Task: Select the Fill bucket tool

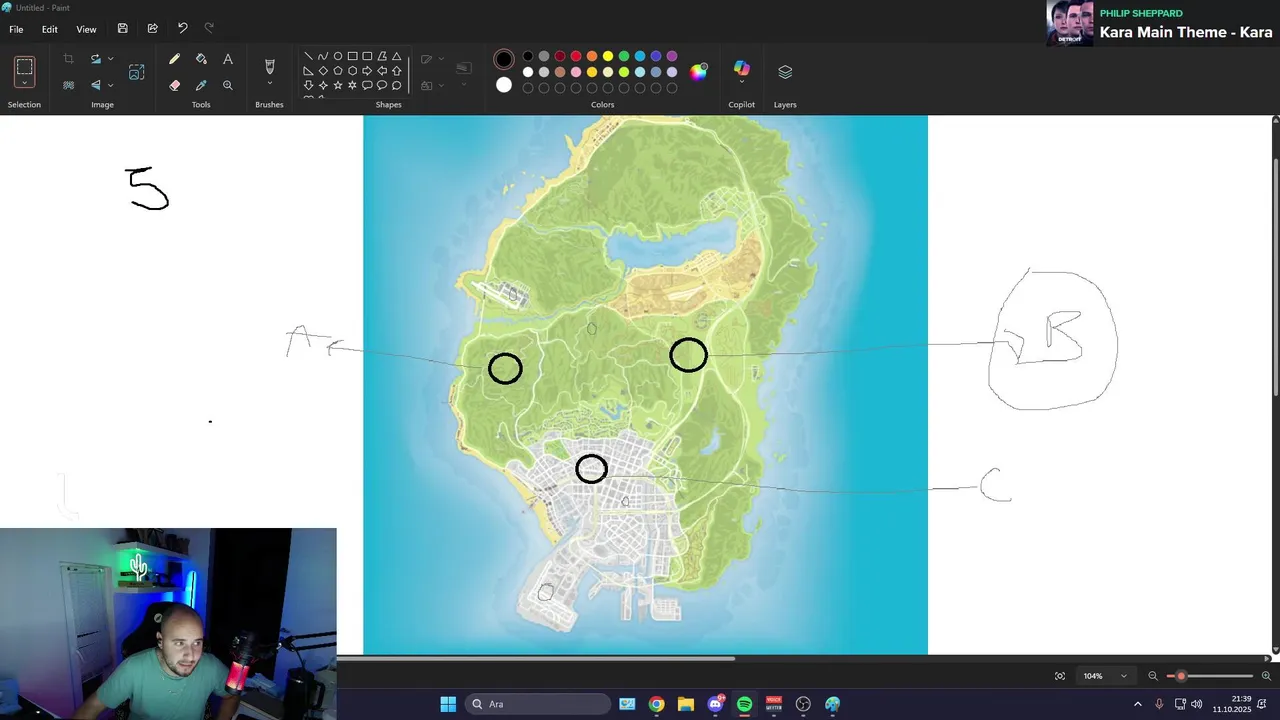Action: pyautogui.click(x=201, y=60)
